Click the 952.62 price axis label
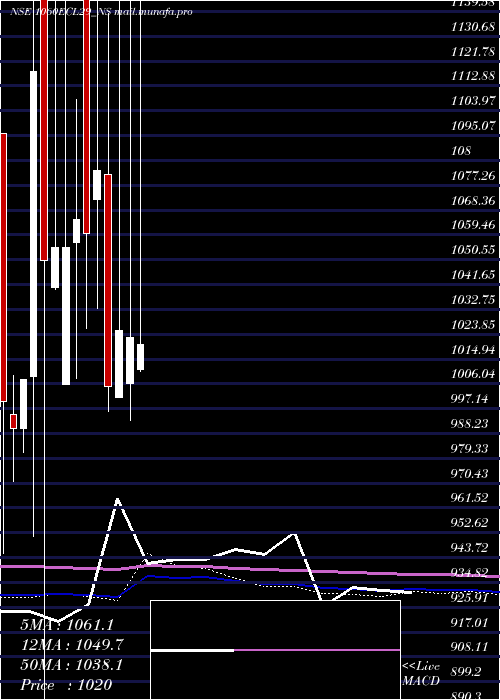The height and width of the screenshot is (700, 500). (x=470, y=523)
